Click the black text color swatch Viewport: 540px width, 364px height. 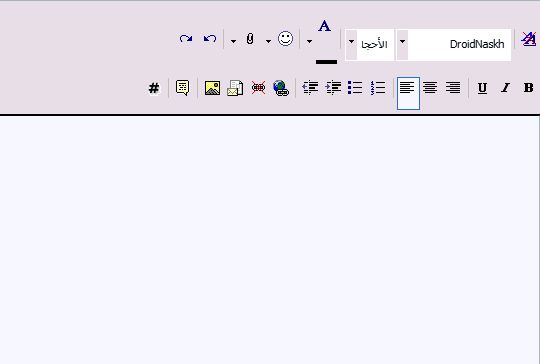tap(326, 62)
